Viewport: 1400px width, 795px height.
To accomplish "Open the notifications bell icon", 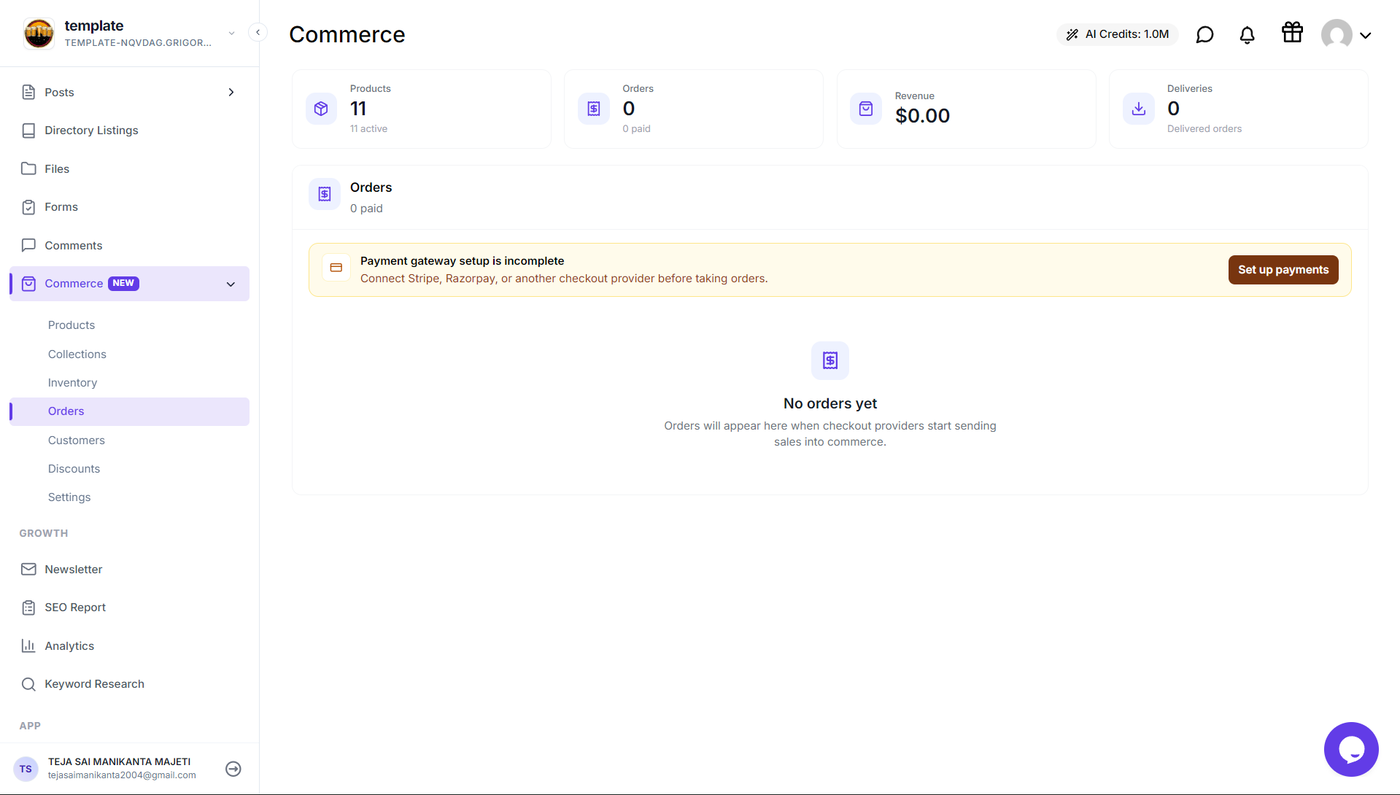I will [1247, 35].
